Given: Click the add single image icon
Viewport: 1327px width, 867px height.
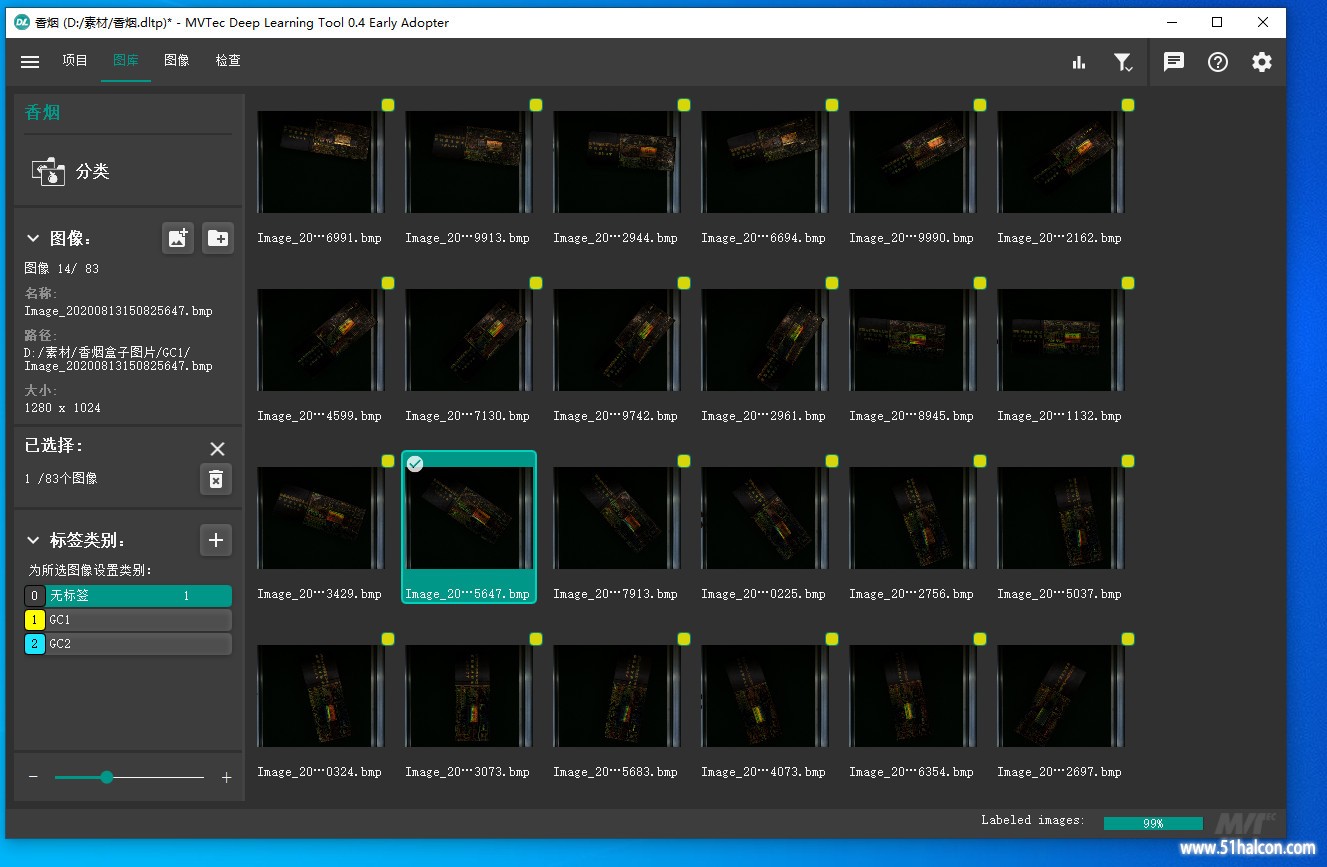Looking at the screenshot, I should [x=178, y=238].
